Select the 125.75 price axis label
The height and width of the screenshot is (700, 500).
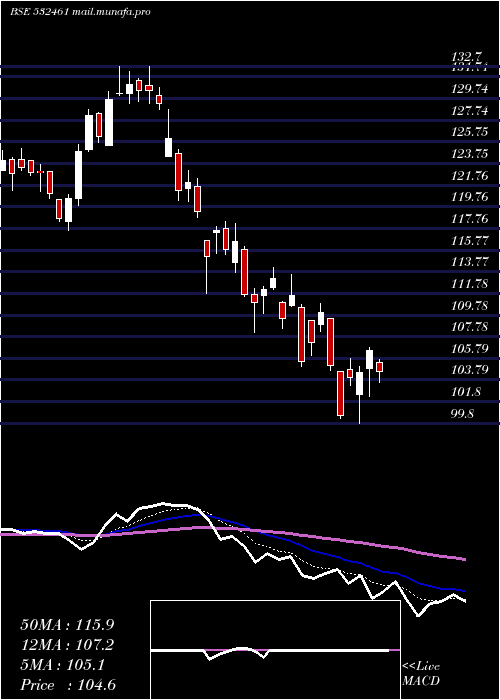tap(469, 133)
